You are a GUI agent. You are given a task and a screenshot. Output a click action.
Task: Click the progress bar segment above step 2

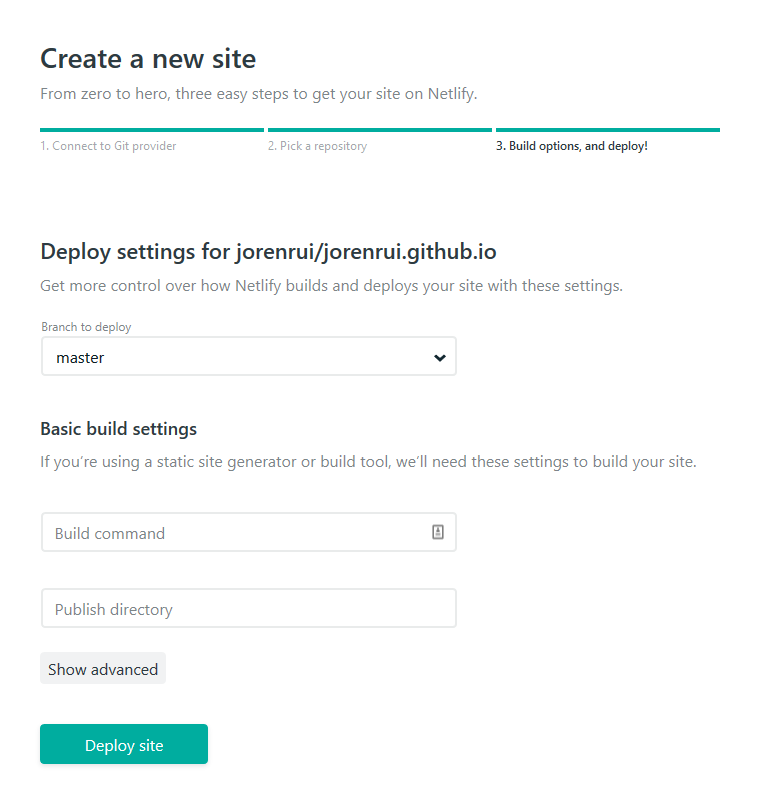(379, 130)
